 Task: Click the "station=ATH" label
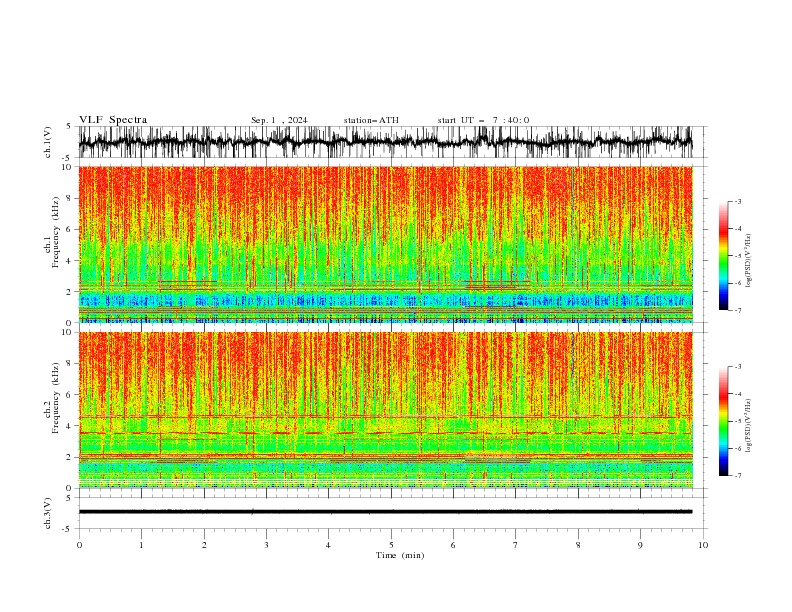click(371, 120)
